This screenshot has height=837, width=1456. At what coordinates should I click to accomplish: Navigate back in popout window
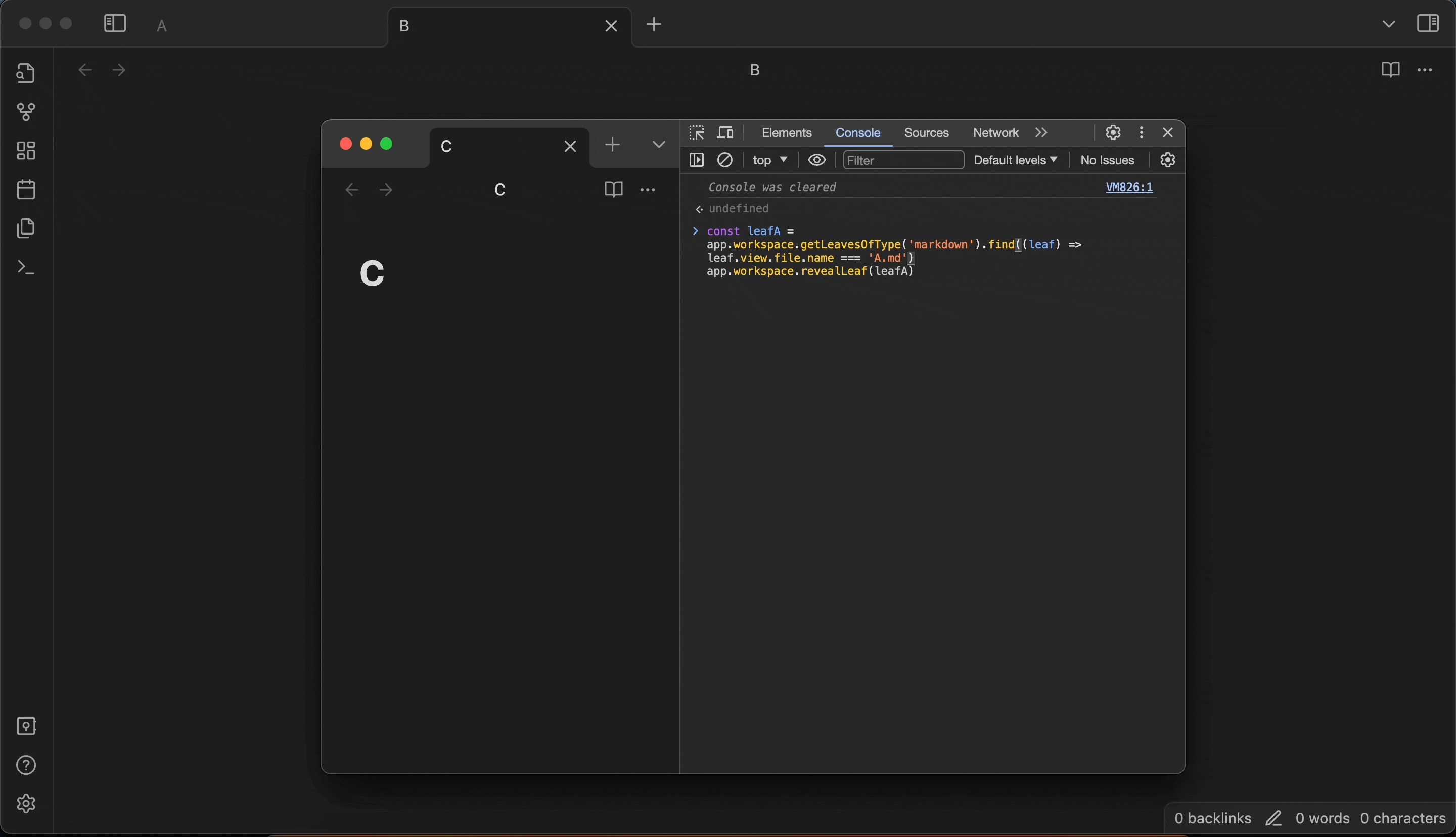(x=352, y=190)
